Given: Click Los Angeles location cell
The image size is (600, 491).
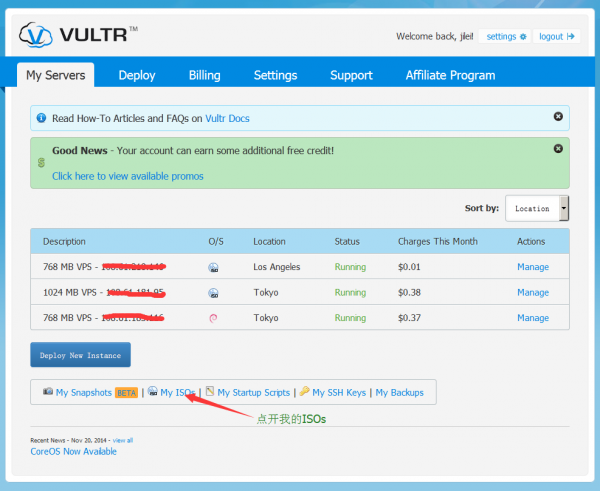Looking at the screenshot, I should (x=277, y=267).
